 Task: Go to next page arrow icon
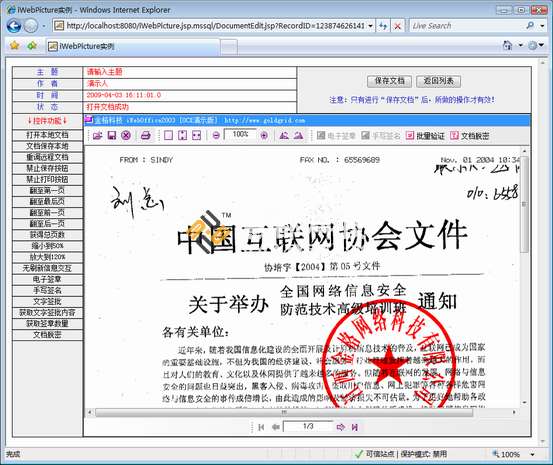point(340,427)
